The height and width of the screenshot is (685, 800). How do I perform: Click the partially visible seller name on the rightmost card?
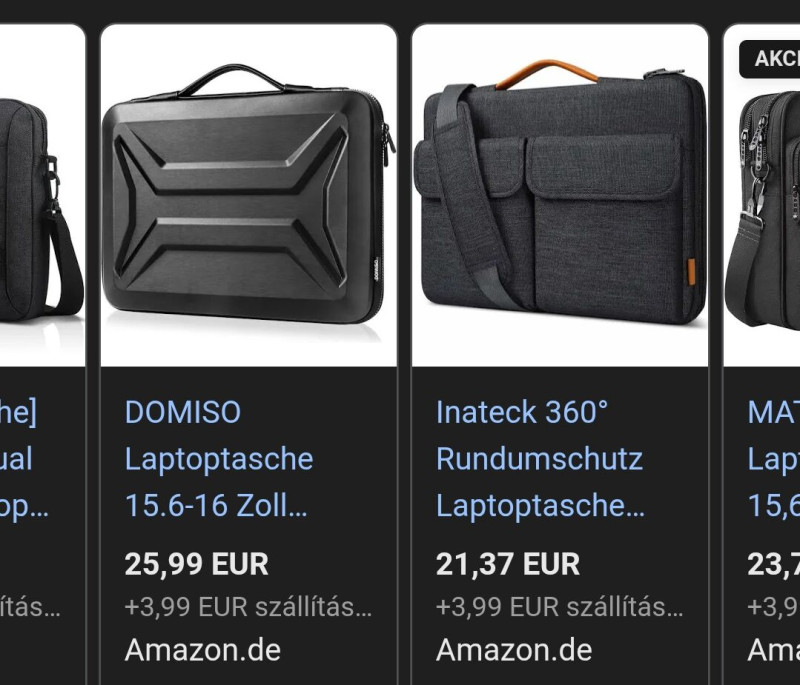773,650
